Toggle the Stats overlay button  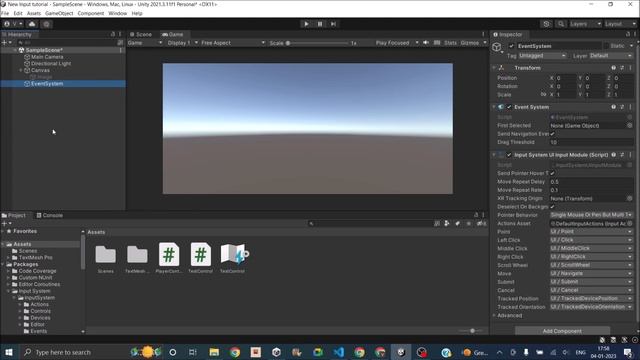pos(450,43)
